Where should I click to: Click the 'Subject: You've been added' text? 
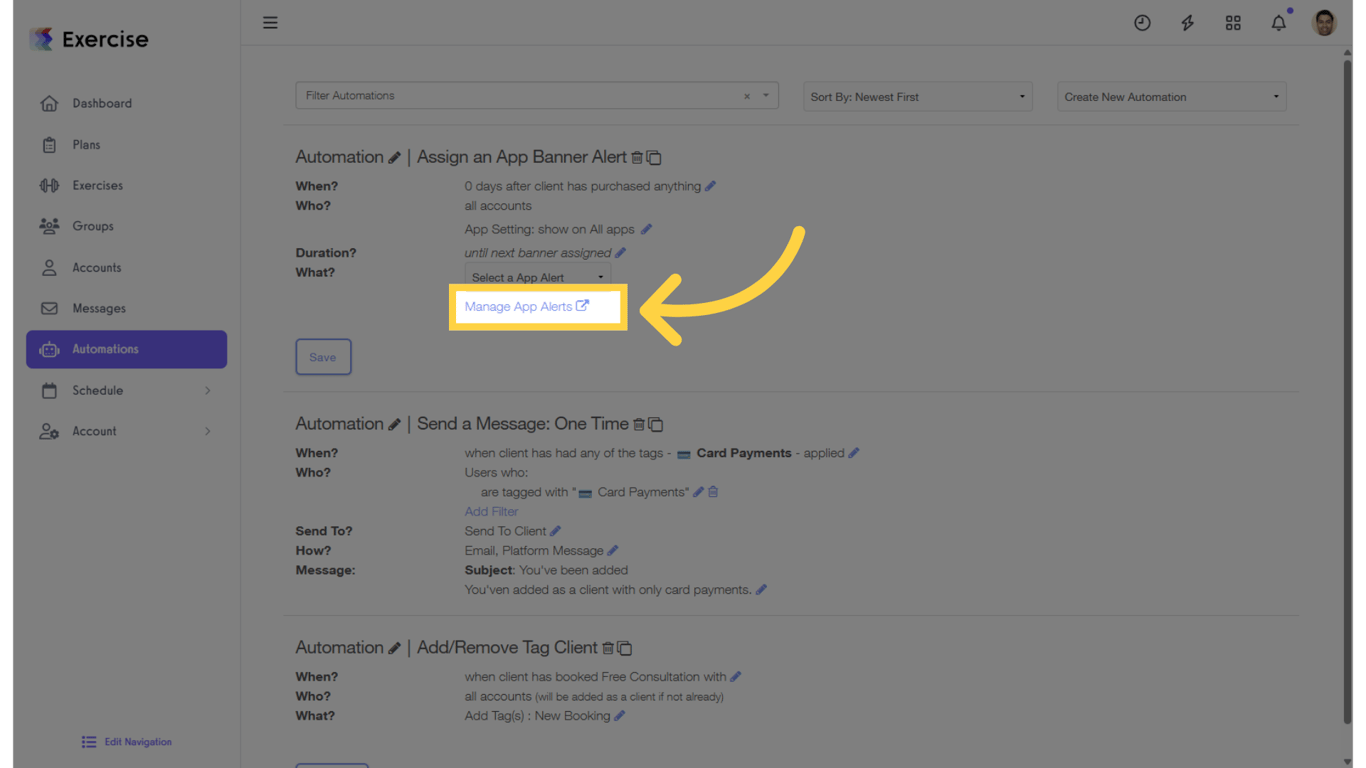click(x=546, y=570)
